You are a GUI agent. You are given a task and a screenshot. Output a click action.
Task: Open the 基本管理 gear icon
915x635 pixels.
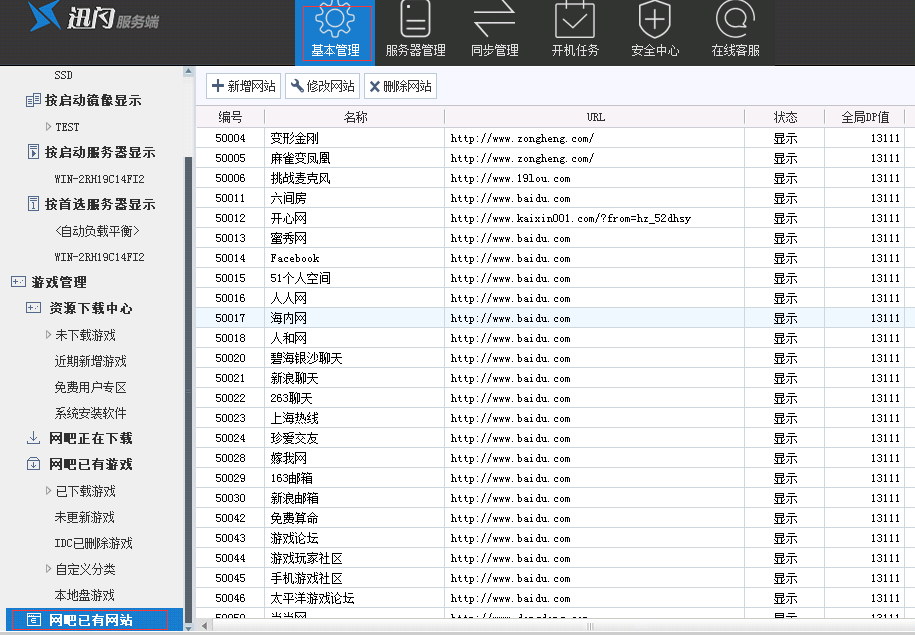pos(334,20)
